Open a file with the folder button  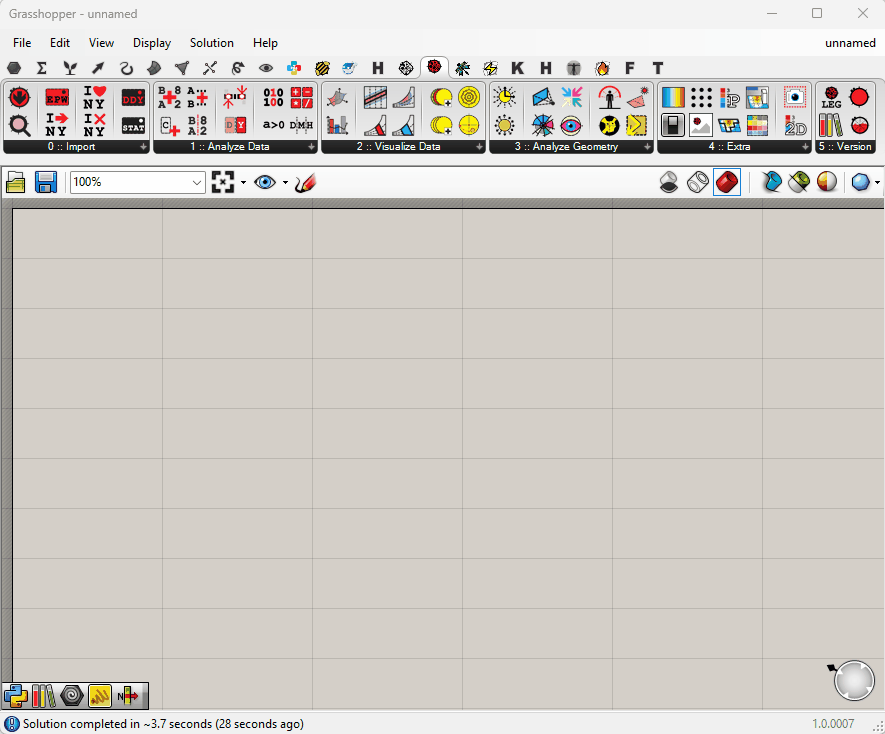17,182
